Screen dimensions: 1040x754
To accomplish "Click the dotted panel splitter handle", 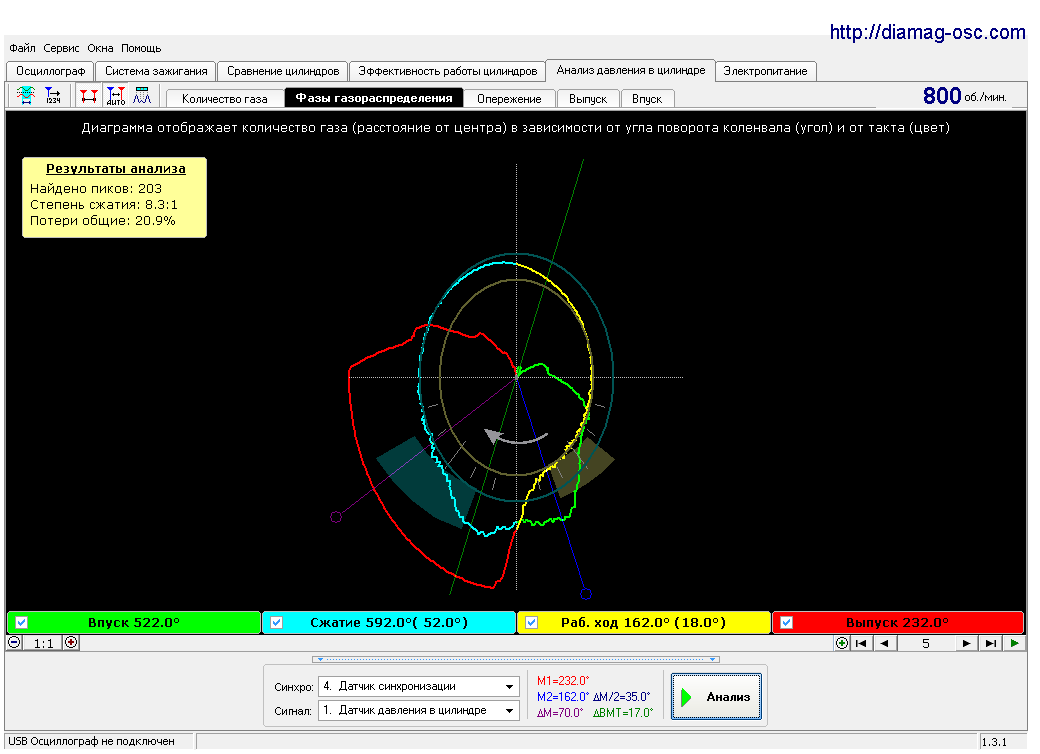I will coord(516,659).
